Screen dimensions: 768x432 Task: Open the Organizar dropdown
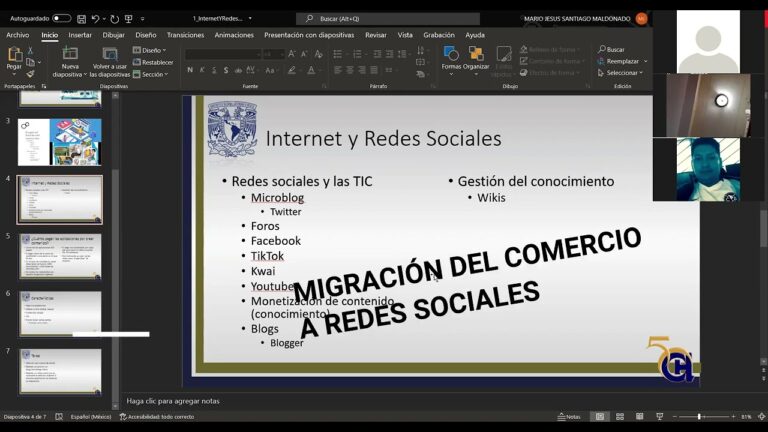[476, 61]
